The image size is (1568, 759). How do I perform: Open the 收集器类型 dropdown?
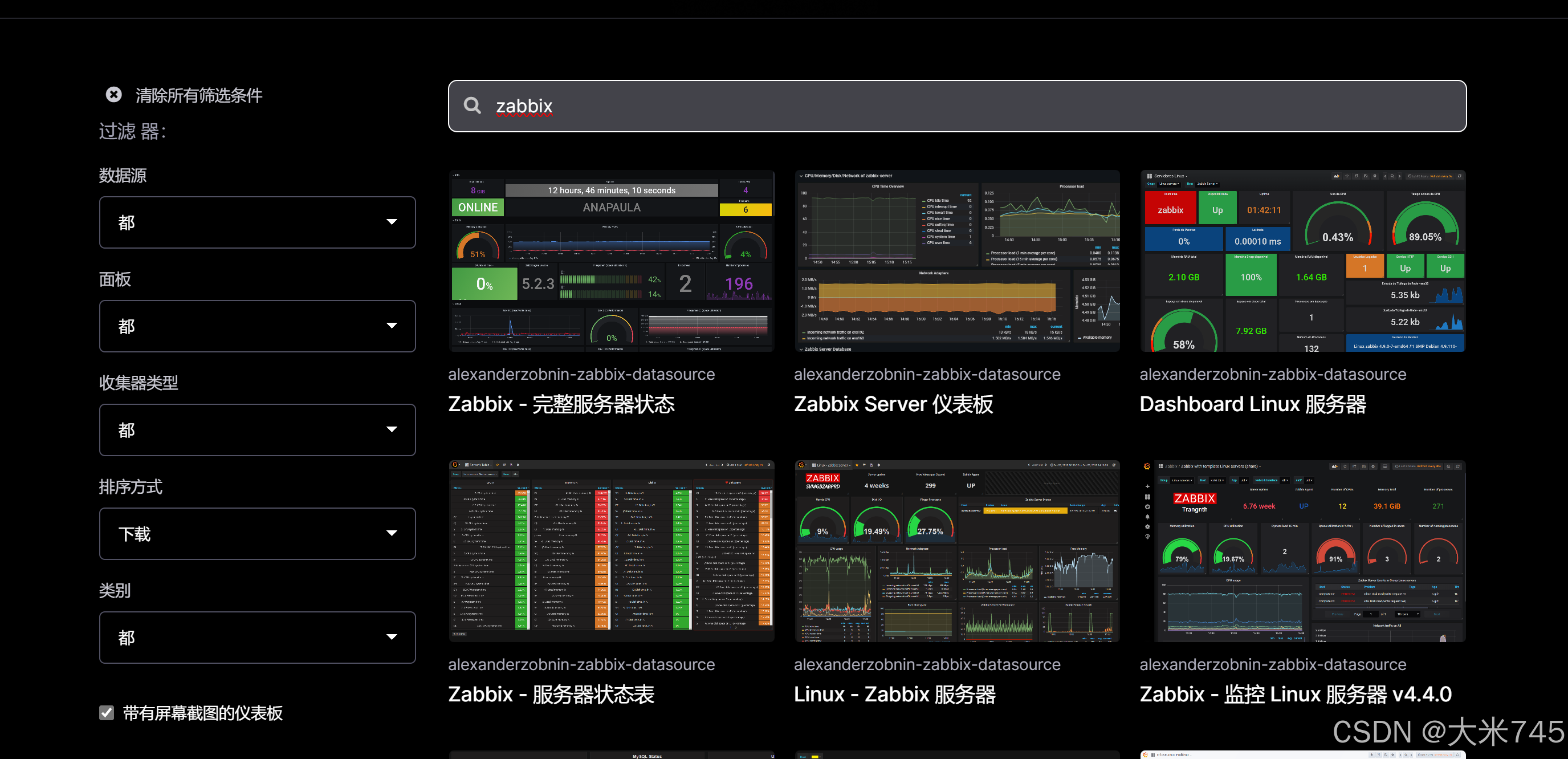click(x=257, y=429)
